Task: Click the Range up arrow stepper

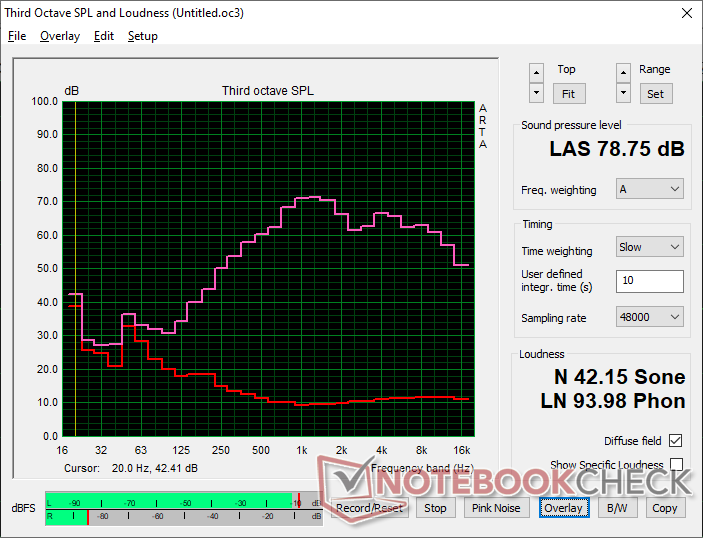Action: 623,73
